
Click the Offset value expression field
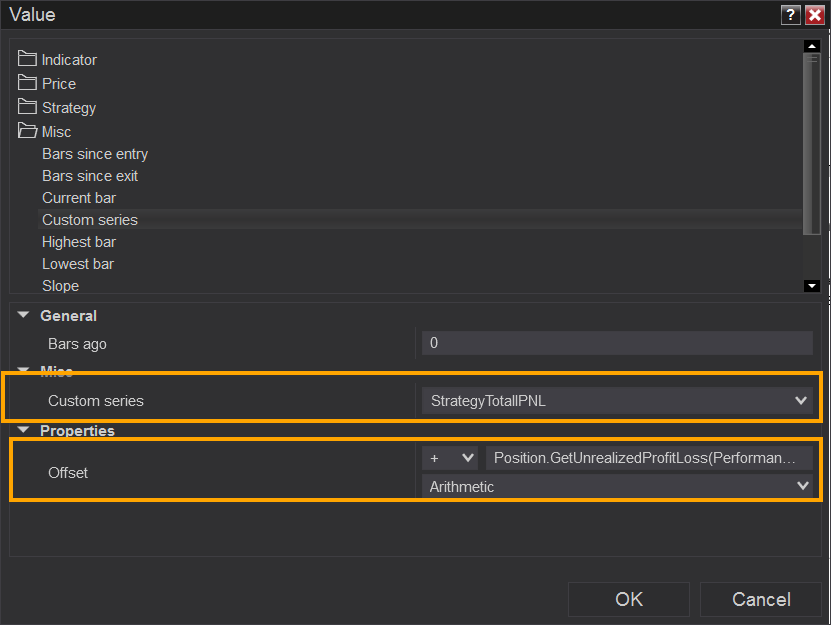[648, 458]
